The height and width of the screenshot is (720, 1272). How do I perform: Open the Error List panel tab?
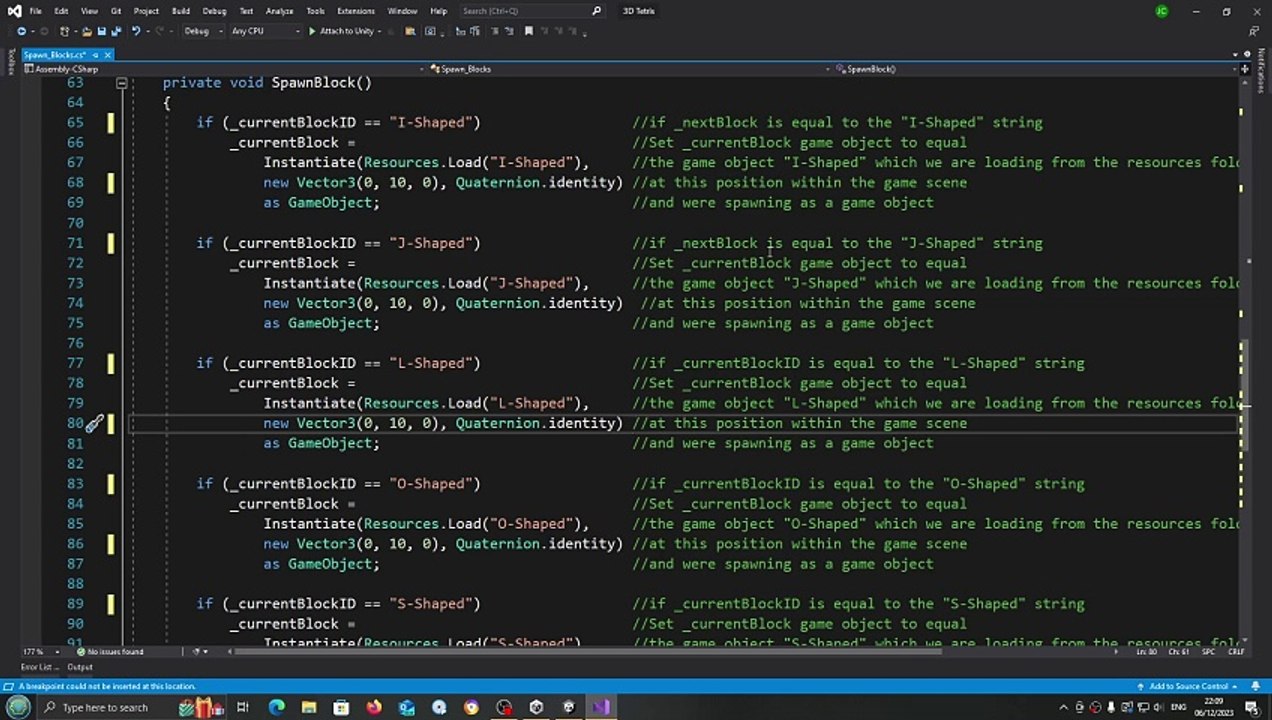(x=36, y=667)
